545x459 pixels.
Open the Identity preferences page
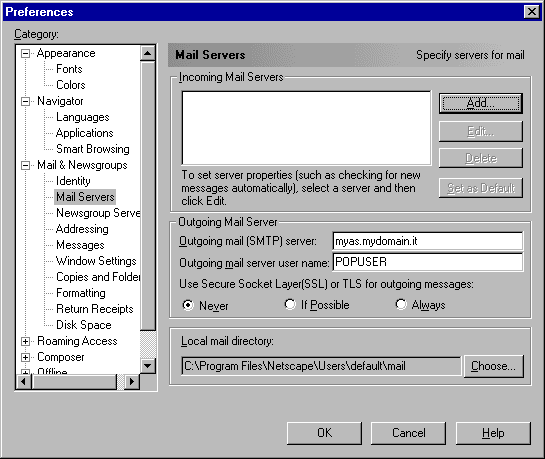point(73,181)
